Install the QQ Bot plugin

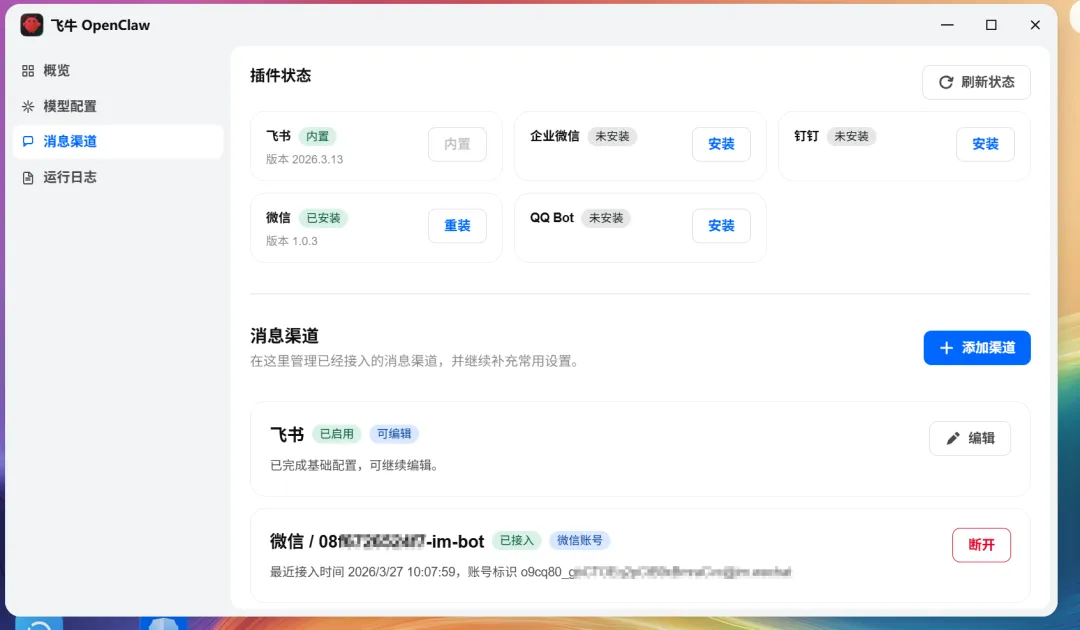click(x=721, y=226)
